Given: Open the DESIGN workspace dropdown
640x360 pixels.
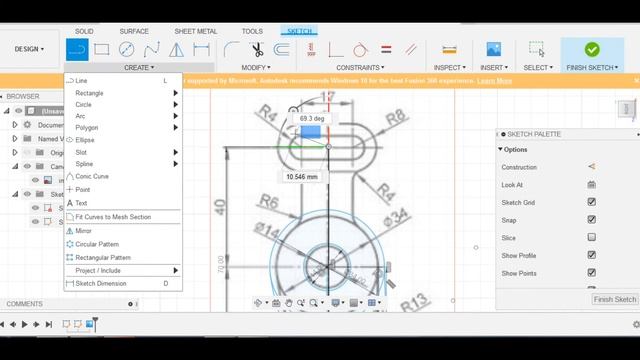Looking at the screenshot, I should click(29, 49).
